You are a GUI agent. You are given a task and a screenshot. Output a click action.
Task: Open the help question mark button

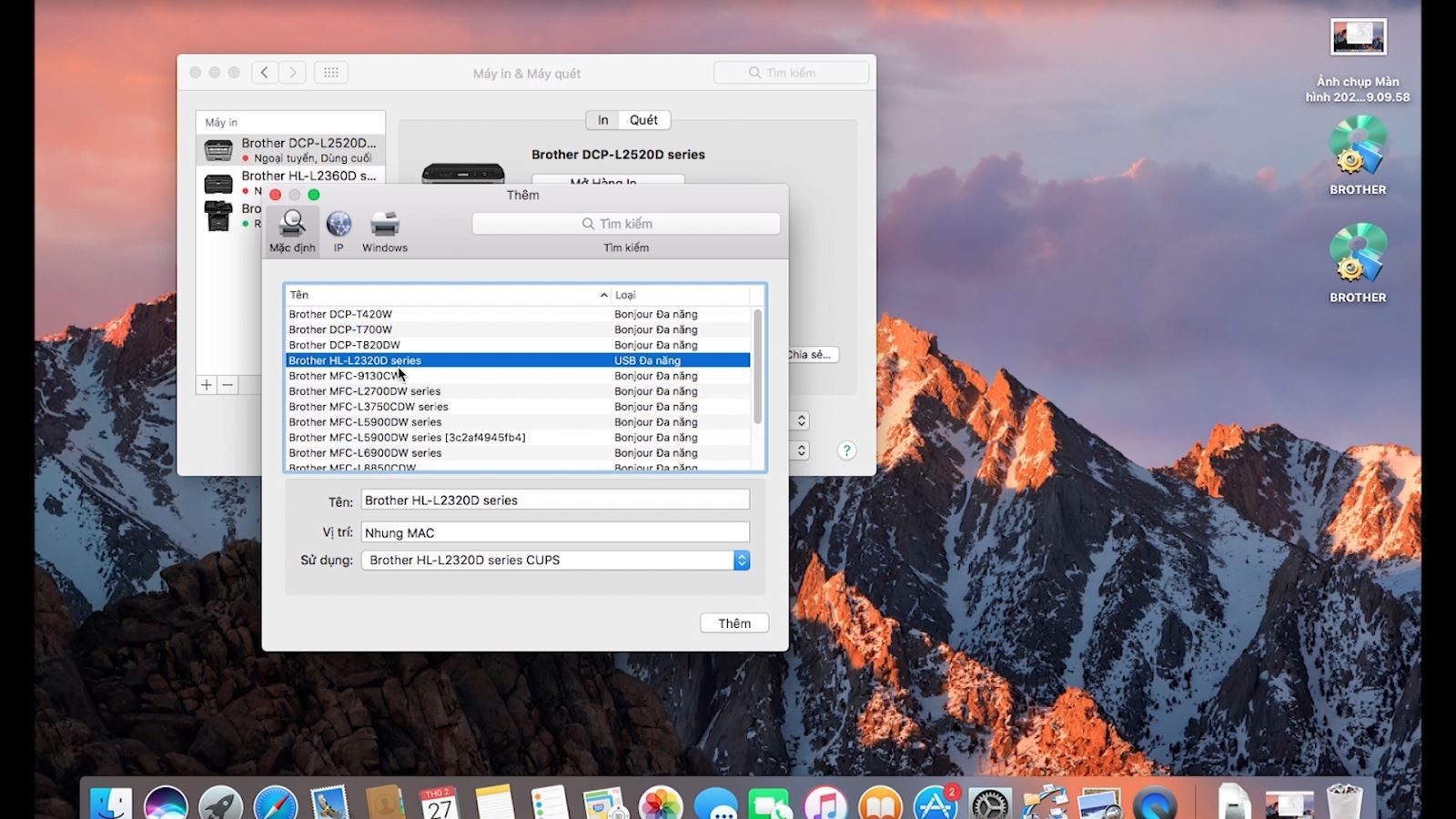[x=846, y=450]
